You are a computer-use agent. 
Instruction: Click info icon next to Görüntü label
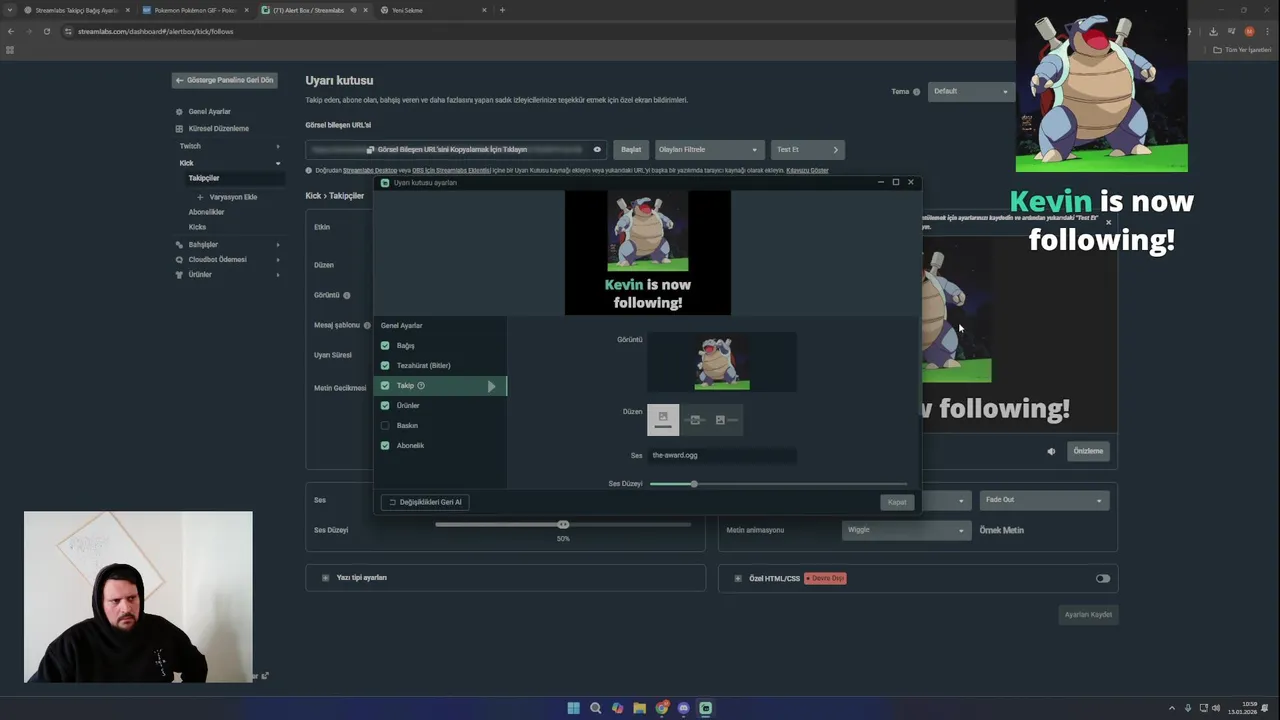coord(347,296)
